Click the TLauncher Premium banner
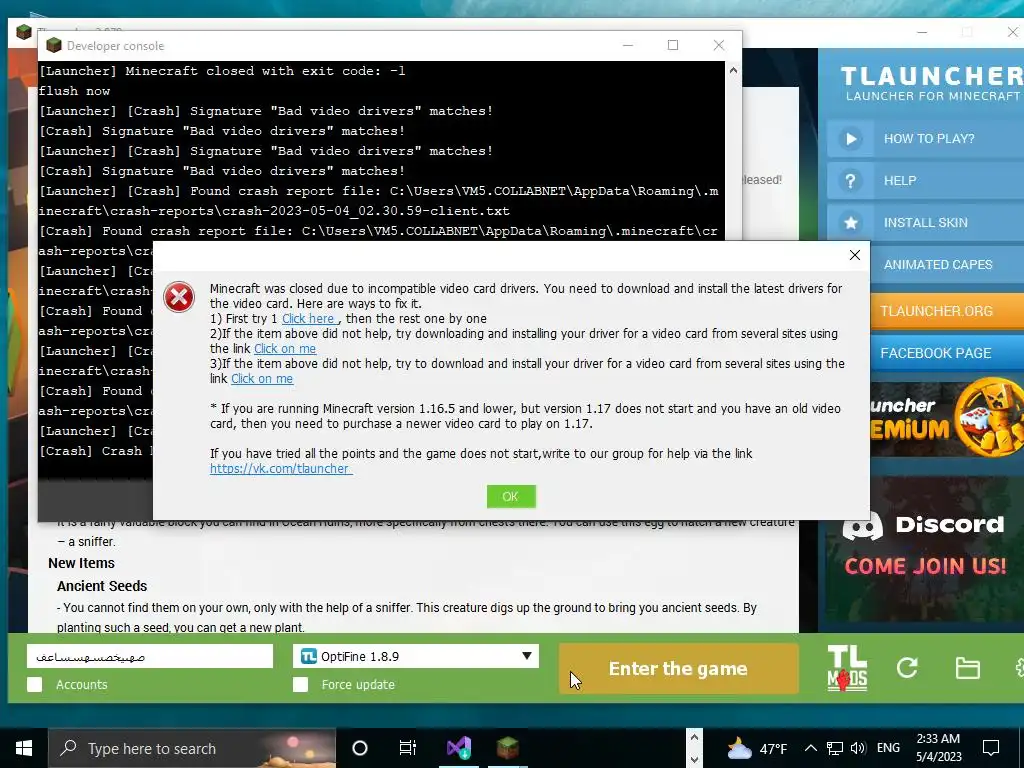Image resolution: width=1024 pixels, height=768 pixels. [x=947, y=419]
